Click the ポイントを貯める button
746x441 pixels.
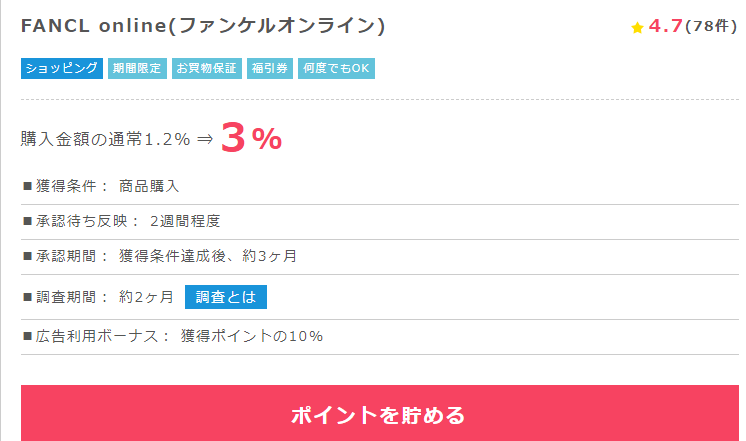(380, 413)
